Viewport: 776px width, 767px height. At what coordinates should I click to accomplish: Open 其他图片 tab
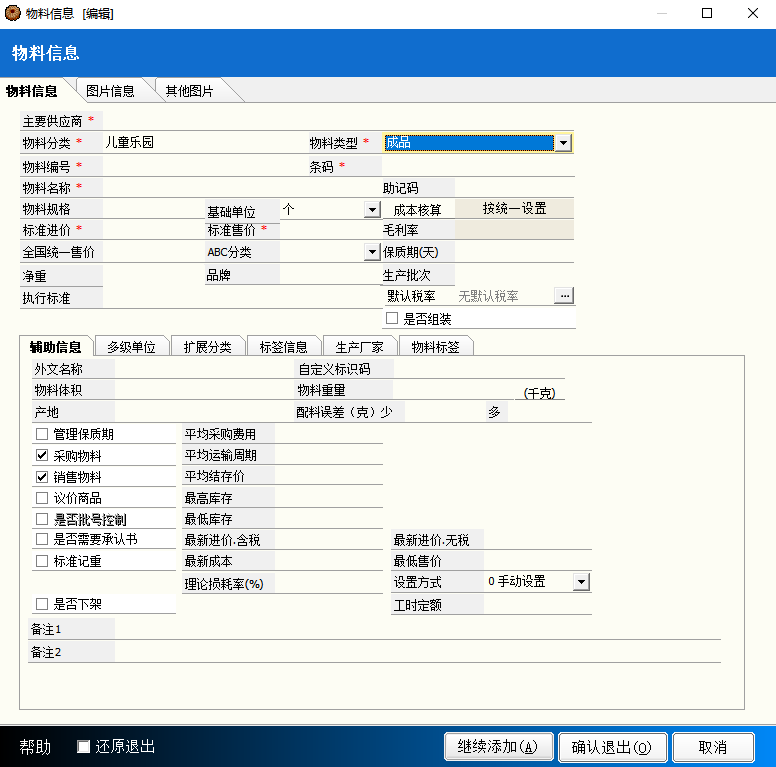click(189, 91)
